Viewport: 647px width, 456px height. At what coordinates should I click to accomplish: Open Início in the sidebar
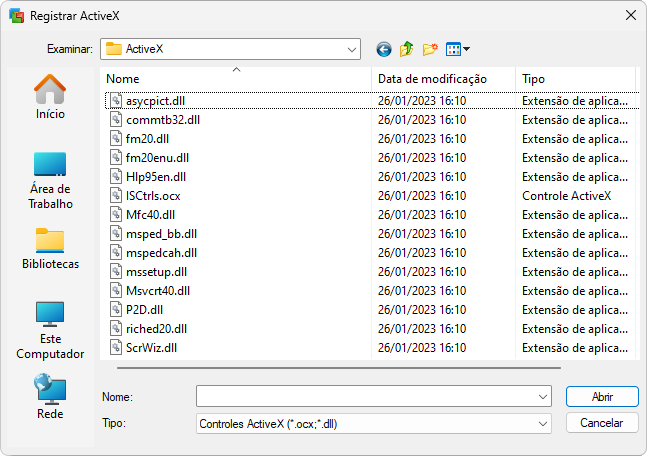coord(50,97)
